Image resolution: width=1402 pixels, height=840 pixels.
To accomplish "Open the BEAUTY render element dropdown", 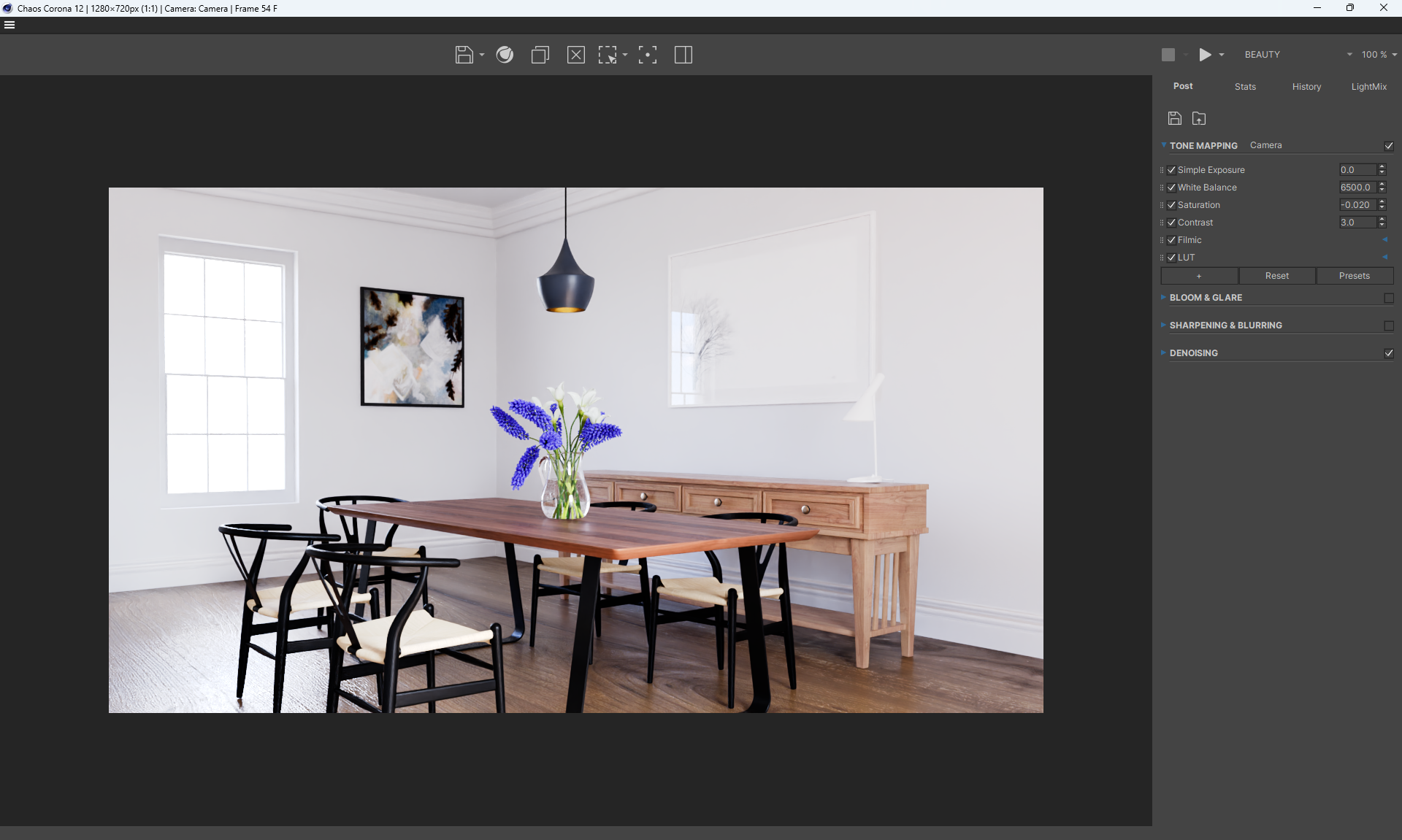I will point(1298,55).
